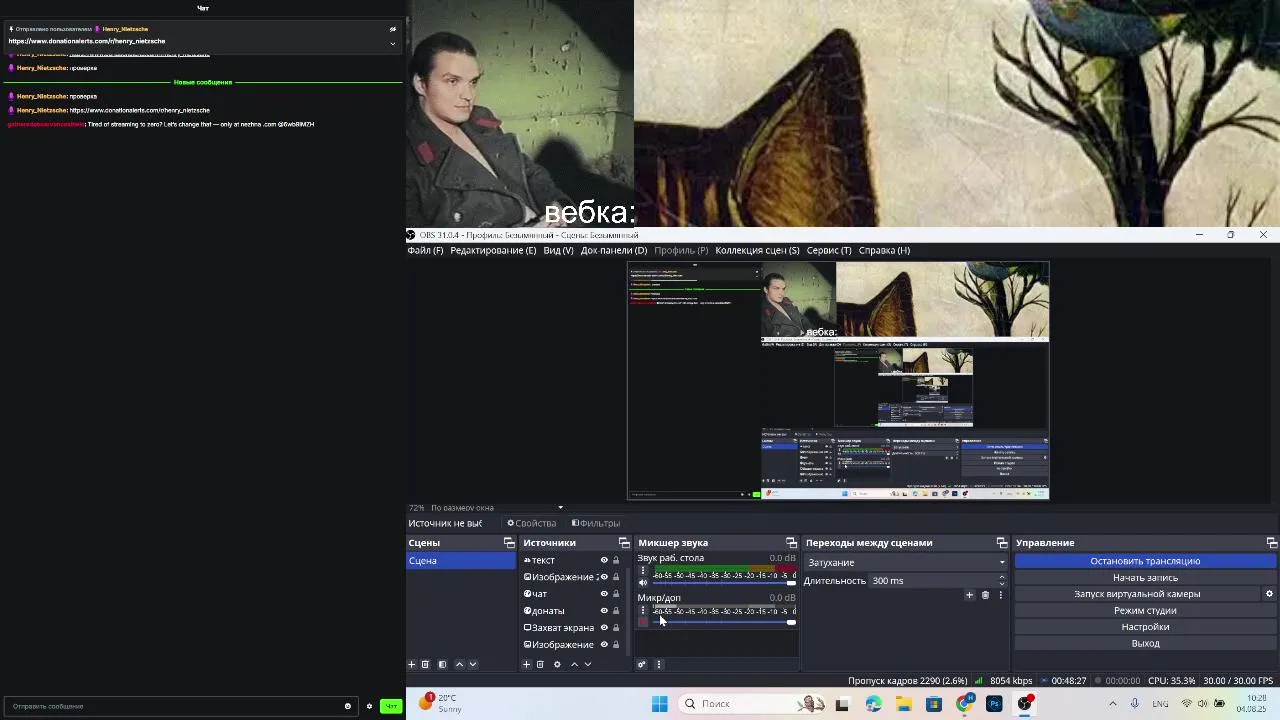Toggle visibility of чат source

(604, 594)
